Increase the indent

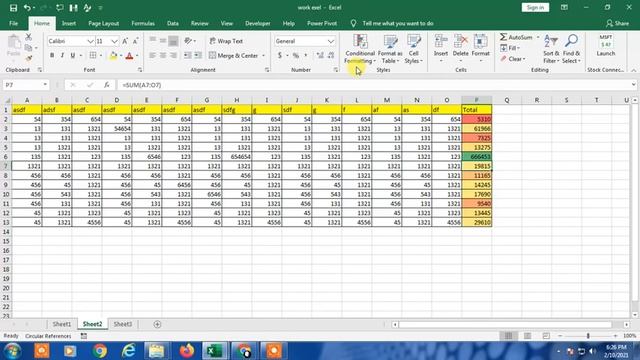(198, 55)
